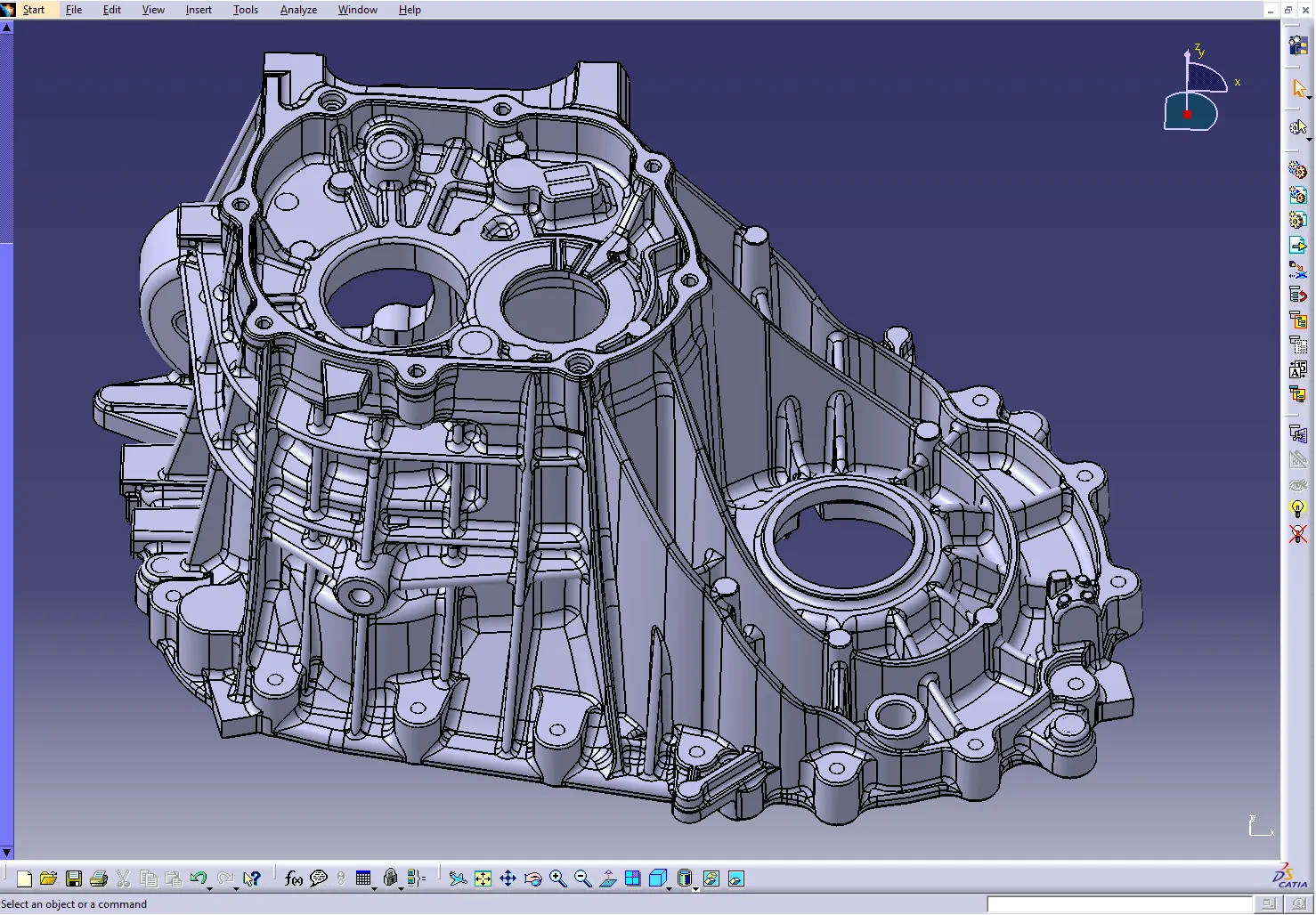Click the Zoom In magnifier icon
The width and height of the screenshot is (1316, 915).
(558, 878)
